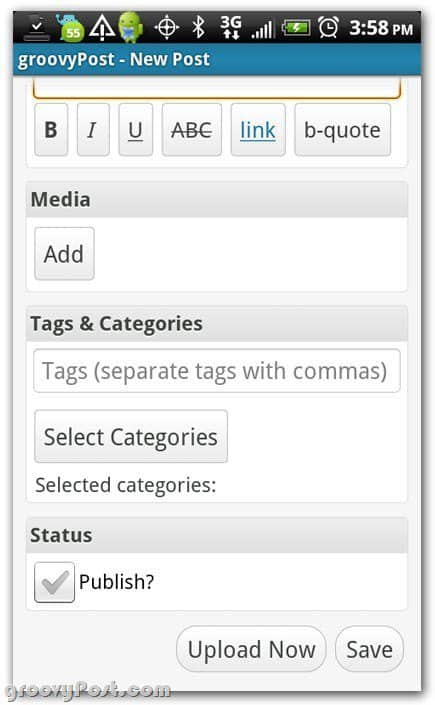This screenshot has width=435, height=705.
Task: Tap the post content text area
Action: (216, 88)
